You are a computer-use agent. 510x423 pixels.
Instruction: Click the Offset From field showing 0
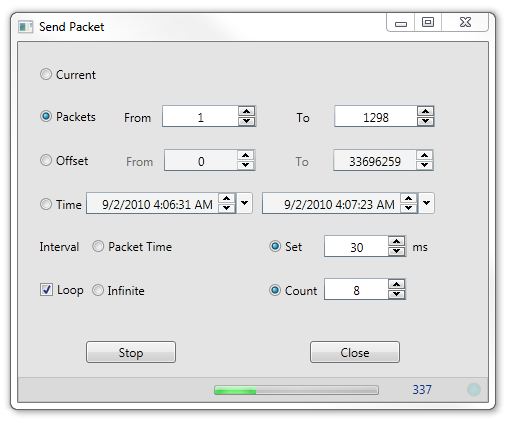click(201, 160)
